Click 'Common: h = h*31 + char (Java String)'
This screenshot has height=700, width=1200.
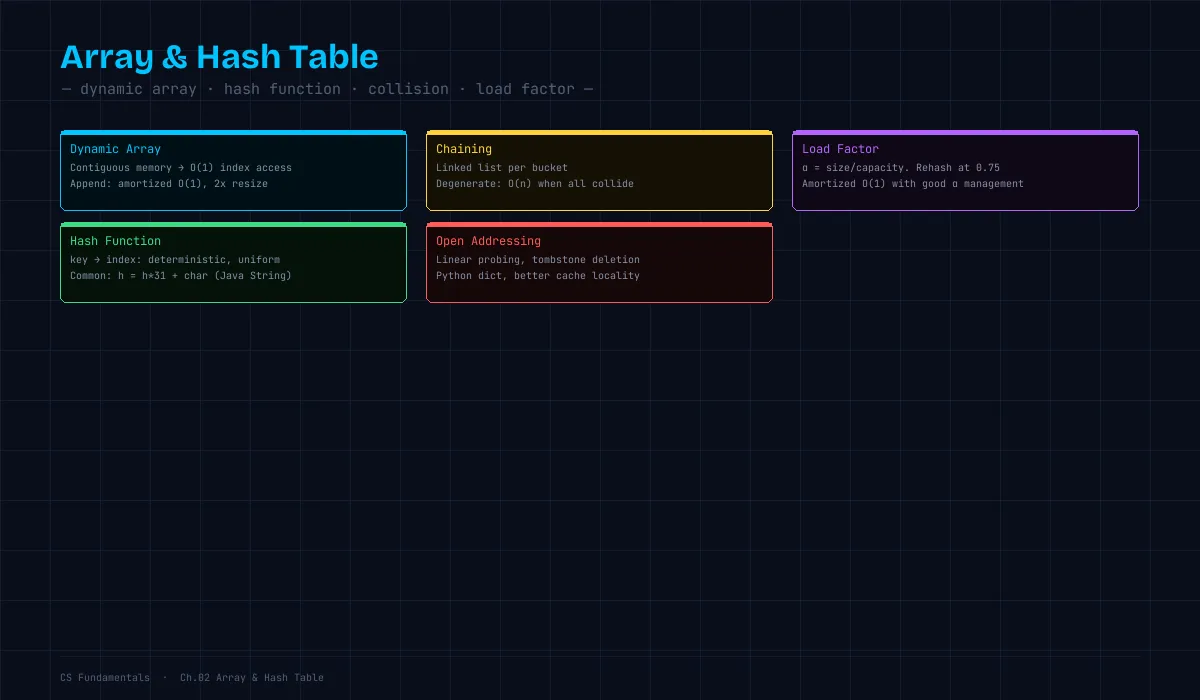click(x=181, y=276)
